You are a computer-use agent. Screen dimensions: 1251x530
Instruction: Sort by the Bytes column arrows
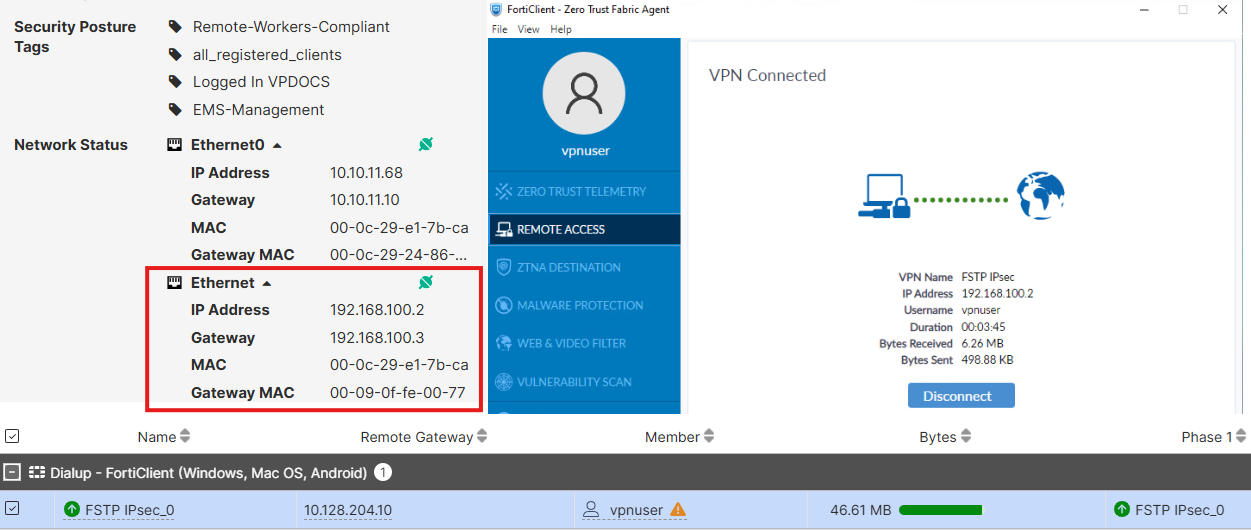[966, 436]
